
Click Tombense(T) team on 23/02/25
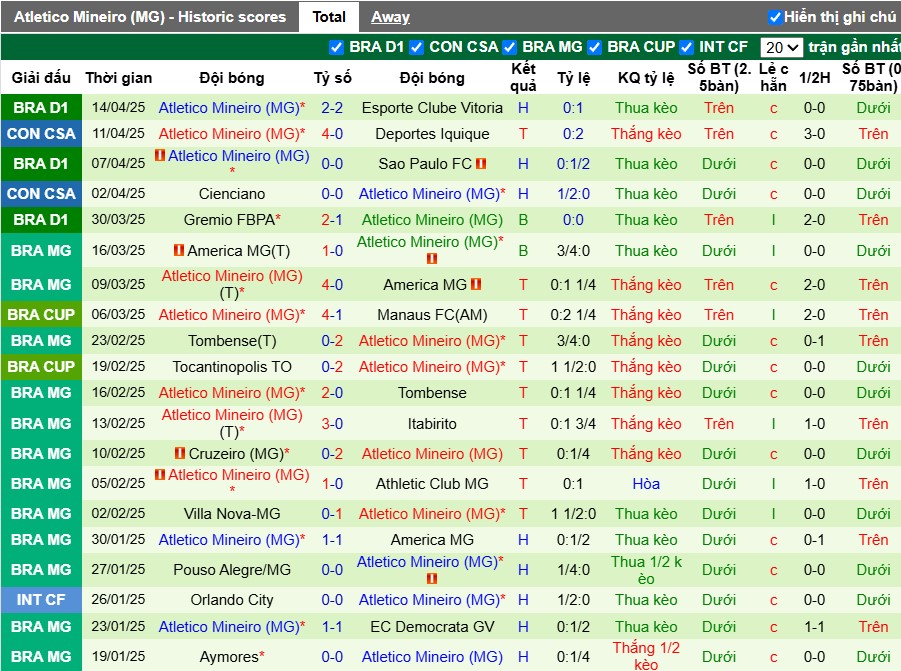click(232, 341)
